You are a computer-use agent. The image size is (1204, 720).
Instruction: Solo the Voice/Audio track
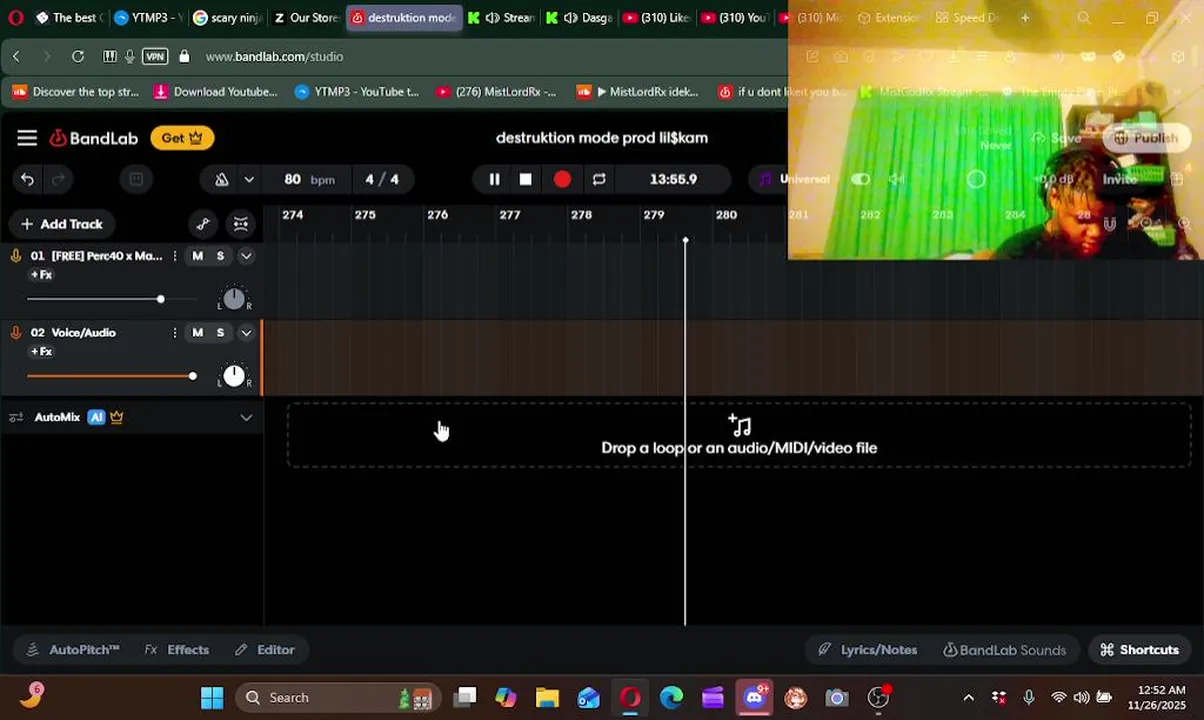(x=220, y=333)
